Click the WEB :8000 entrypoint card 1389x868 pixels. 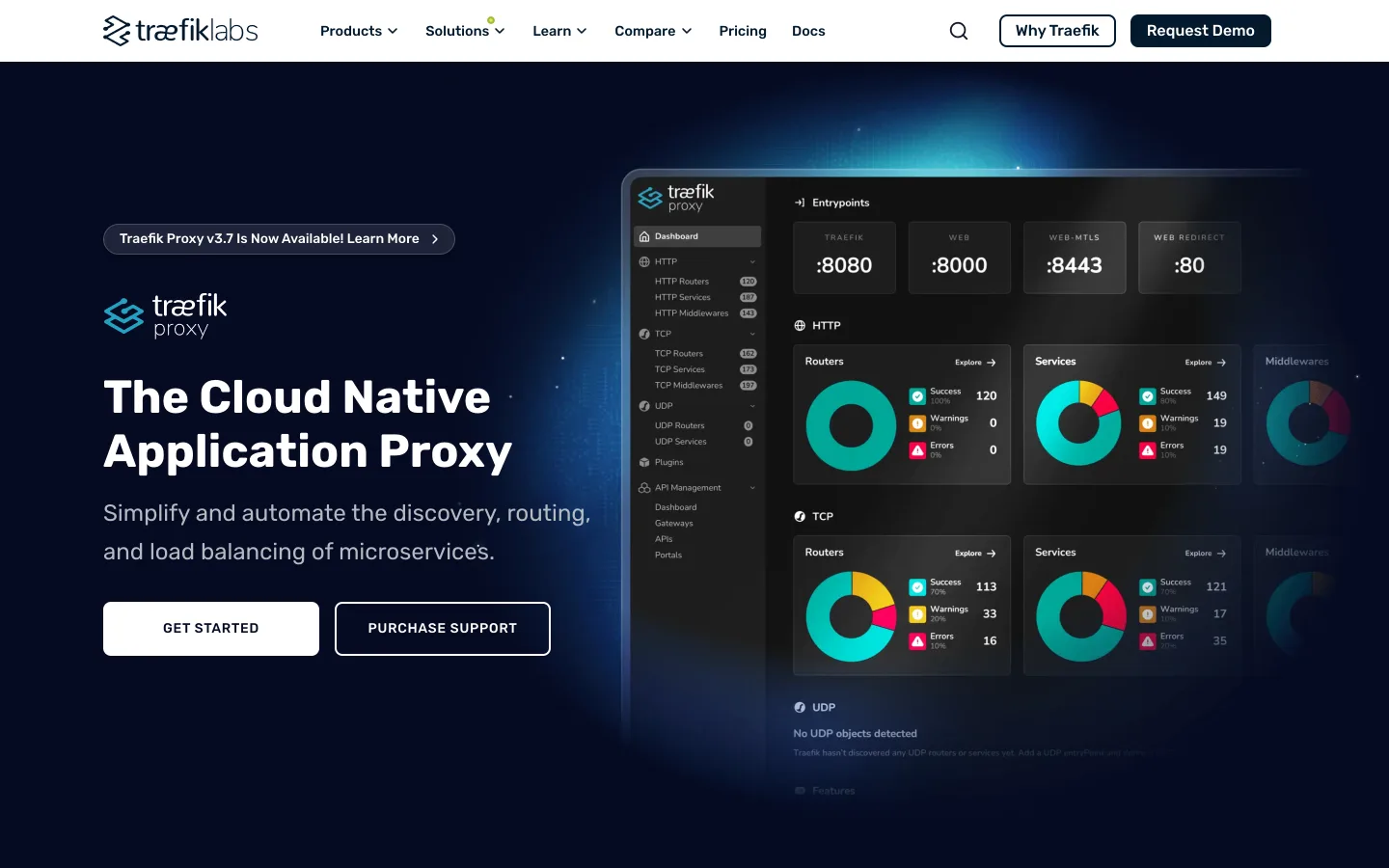click(x=959, y=258)
